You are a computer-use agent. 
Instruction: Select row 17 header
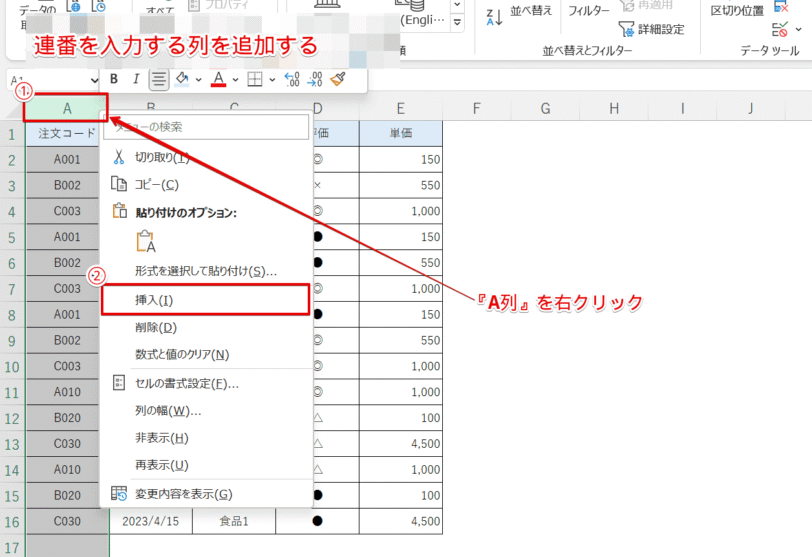12,547
